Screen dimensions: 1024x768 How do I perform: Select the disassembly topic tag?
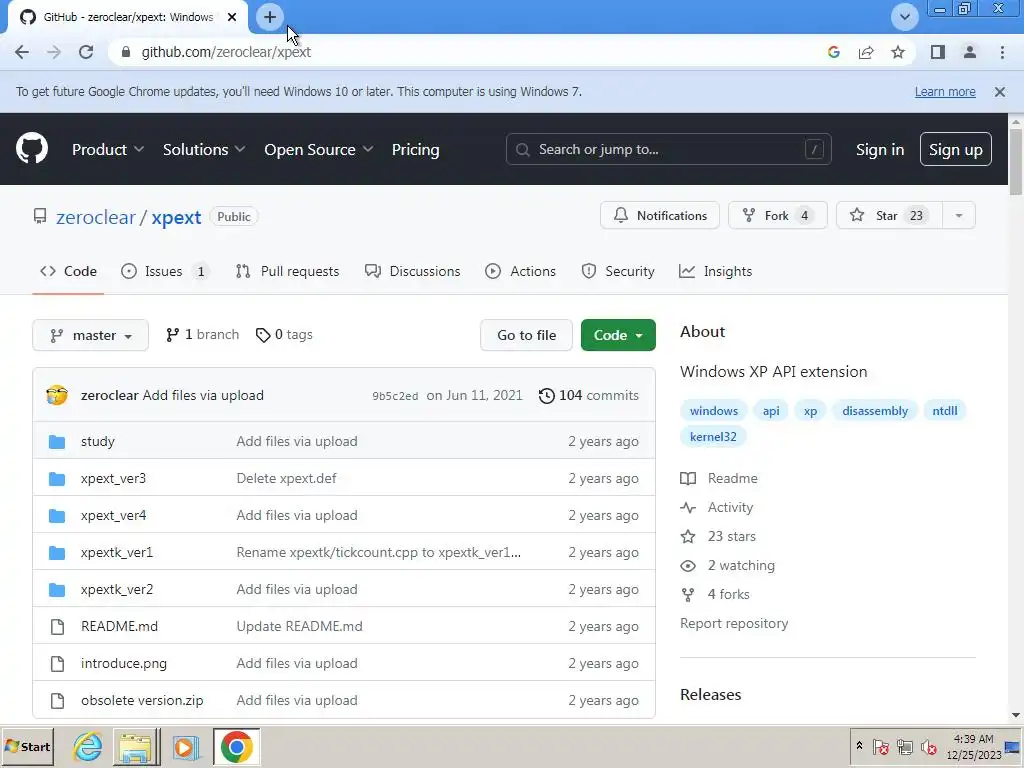874,411
